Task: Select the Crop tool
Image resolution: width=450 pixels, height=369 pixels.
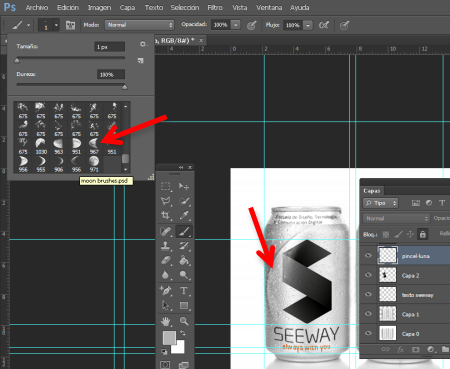Action: [x=166, y=215]
